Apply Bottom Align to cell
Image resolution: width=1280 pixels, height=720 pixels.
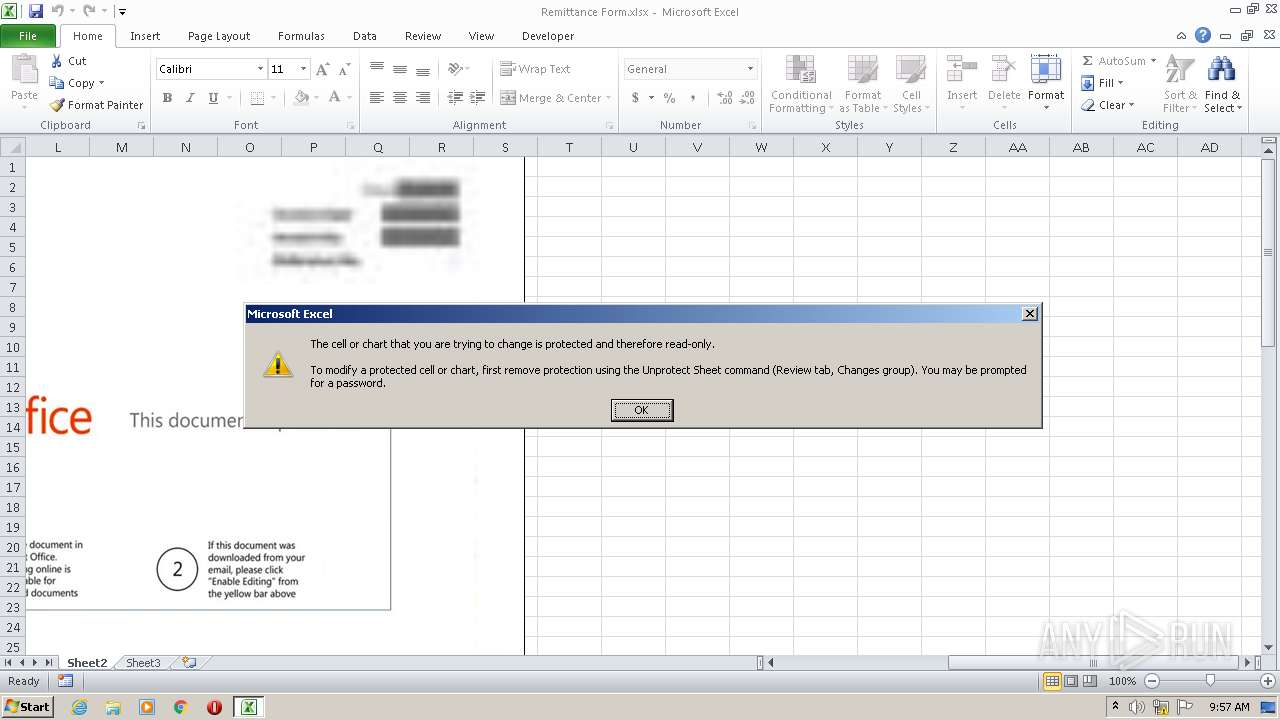[x=423, y=69]
